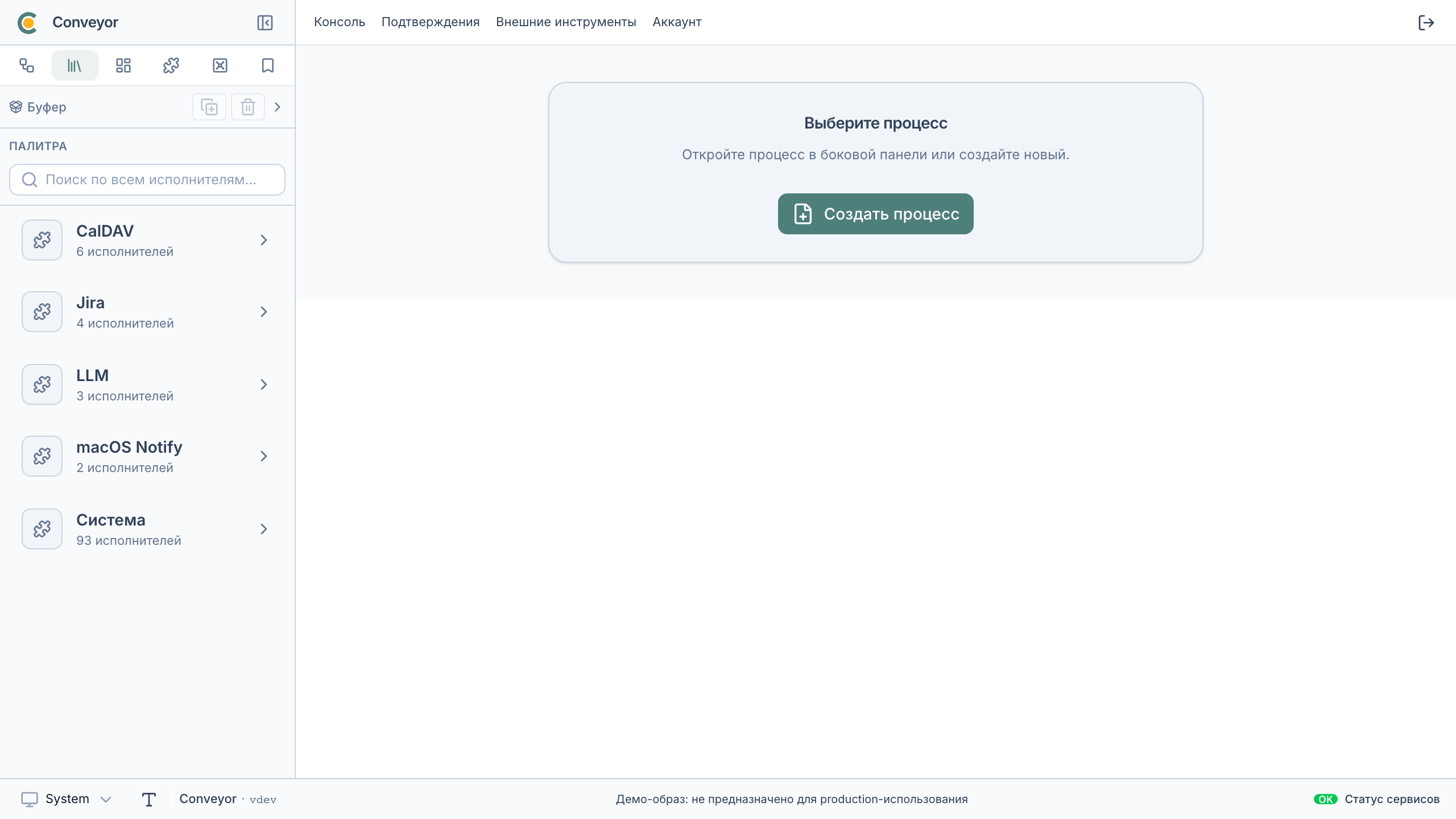This screenshot has height=819, width=1456.
Task: Open the puzzle plugins sidebar tab
Action: coord(171,65)
